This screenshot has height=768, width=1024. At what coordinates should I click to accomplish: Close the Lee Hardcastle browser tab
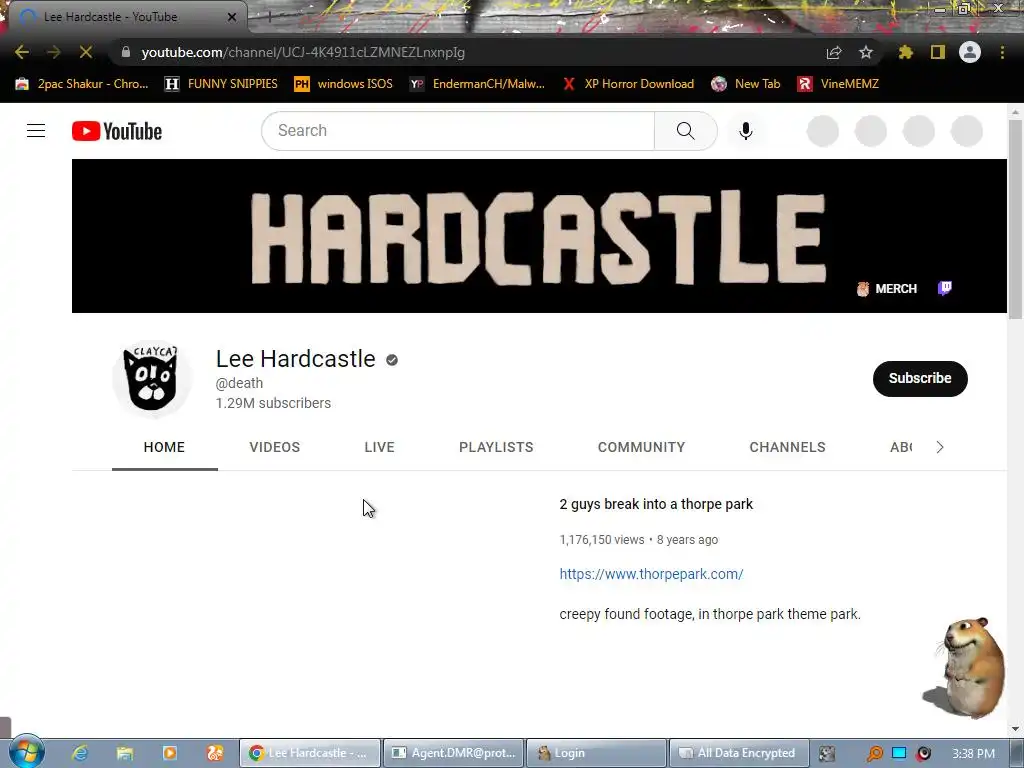232,17
